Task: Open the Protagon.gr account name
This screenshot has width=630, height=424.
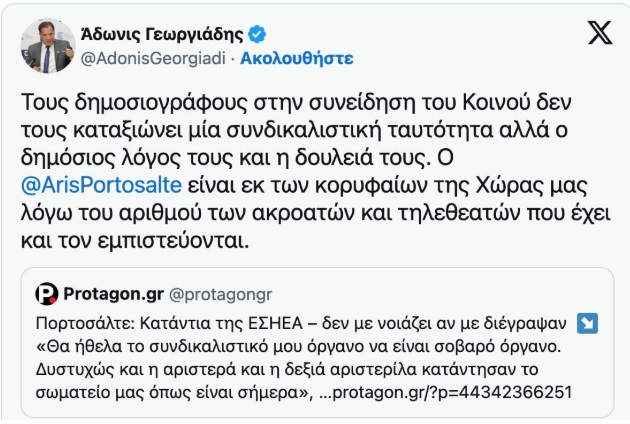Action: (114, 294)
